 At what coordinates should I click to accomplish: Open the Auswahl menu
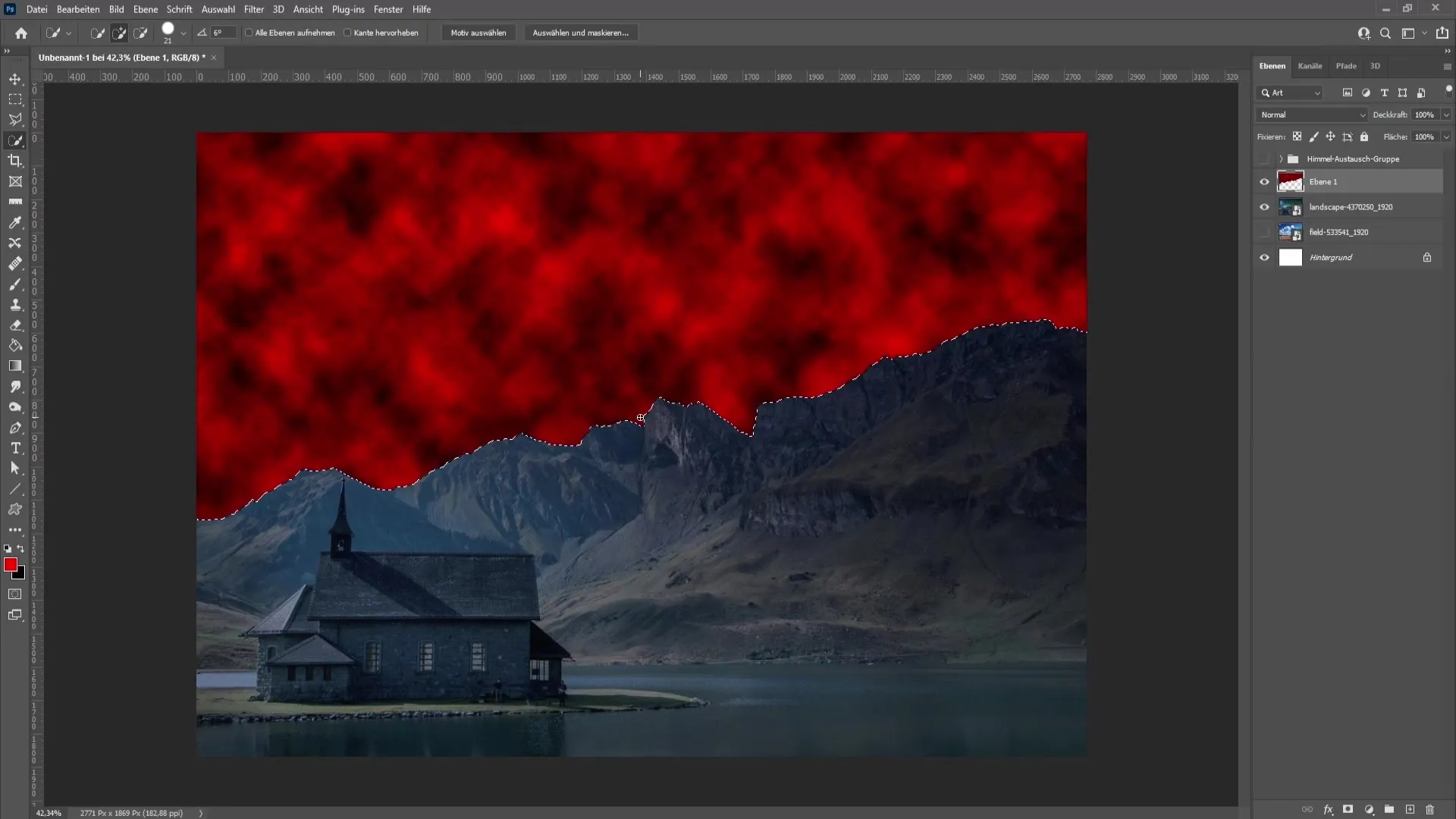[218, 9]
